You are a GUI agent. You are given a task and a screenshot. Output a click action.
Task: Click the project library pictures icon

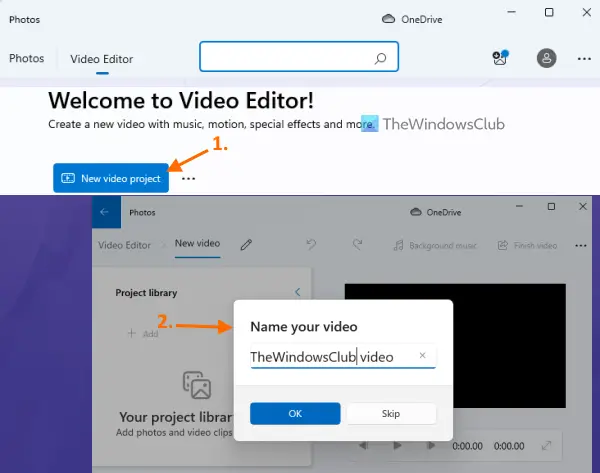(197, 385)
